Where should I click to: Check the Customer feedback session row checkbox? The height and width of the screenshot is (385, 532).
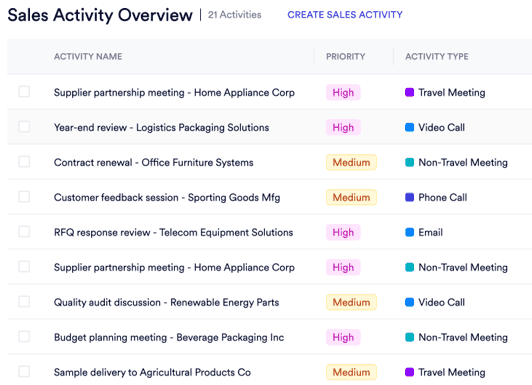coord(24,197)
